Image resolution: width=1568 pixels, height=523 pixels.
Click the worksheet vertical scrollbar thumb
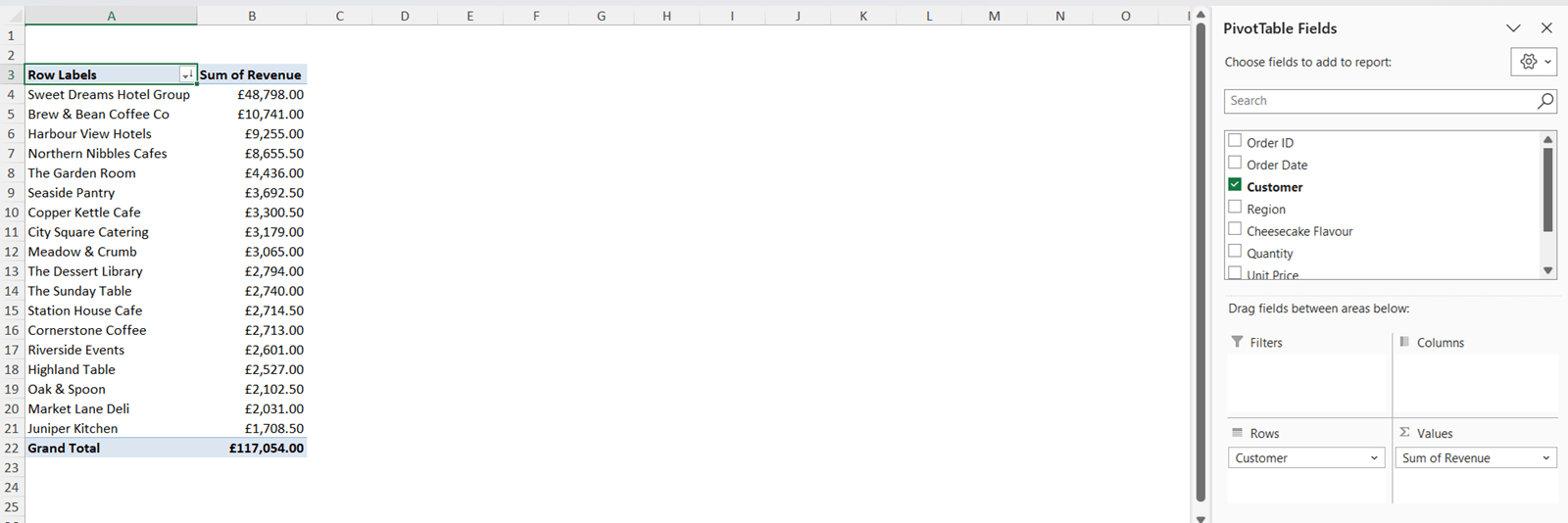pos(1200,262)
